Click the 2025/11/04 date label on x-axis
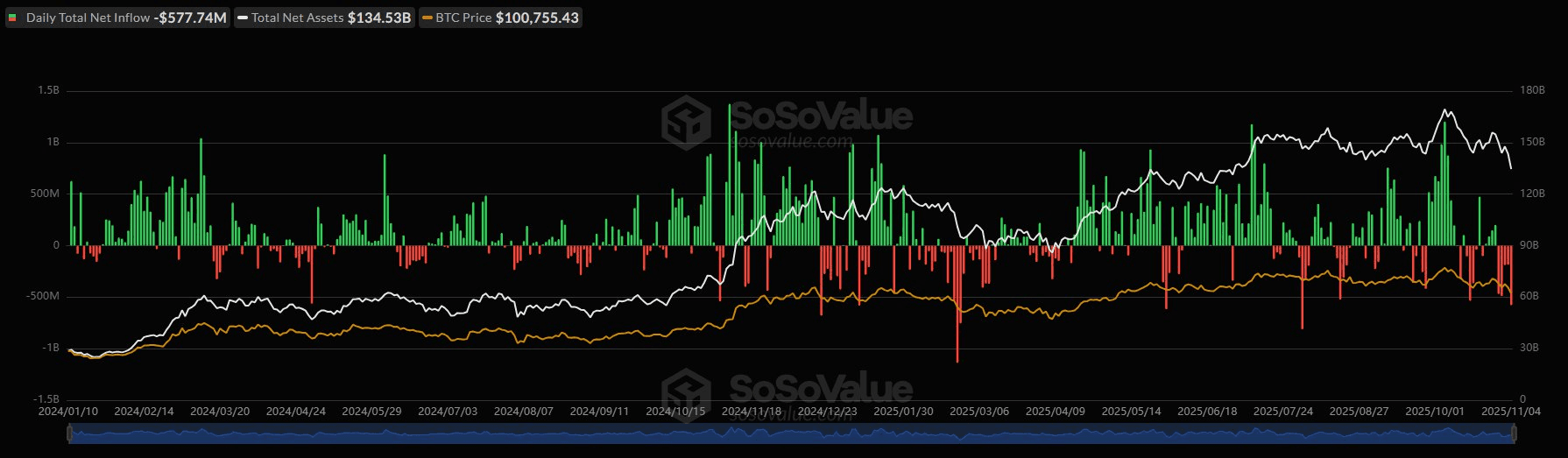1568x458 pixels. (1510, 411)
